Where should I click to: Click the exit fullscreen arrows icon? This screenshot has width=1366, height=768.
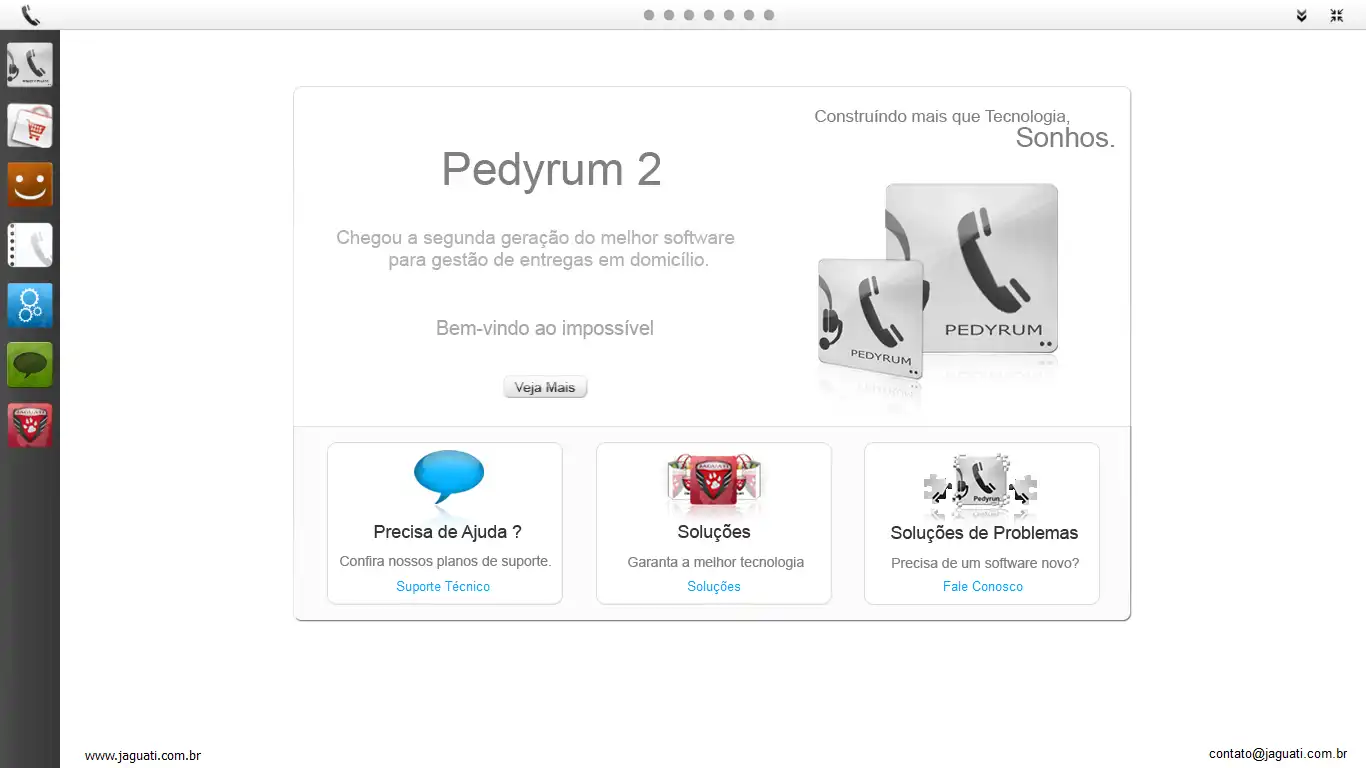tap(1337, 16)
